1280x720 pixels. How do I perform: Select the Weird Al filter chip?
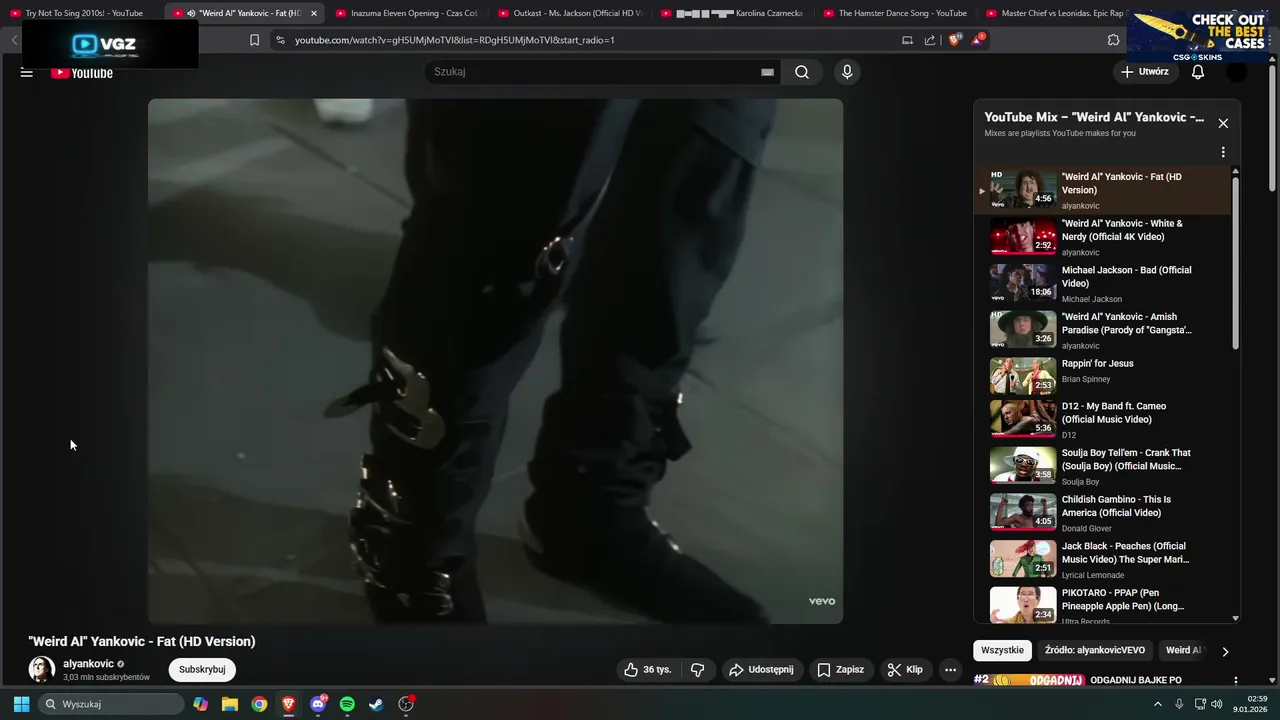tap(1184, 650)
